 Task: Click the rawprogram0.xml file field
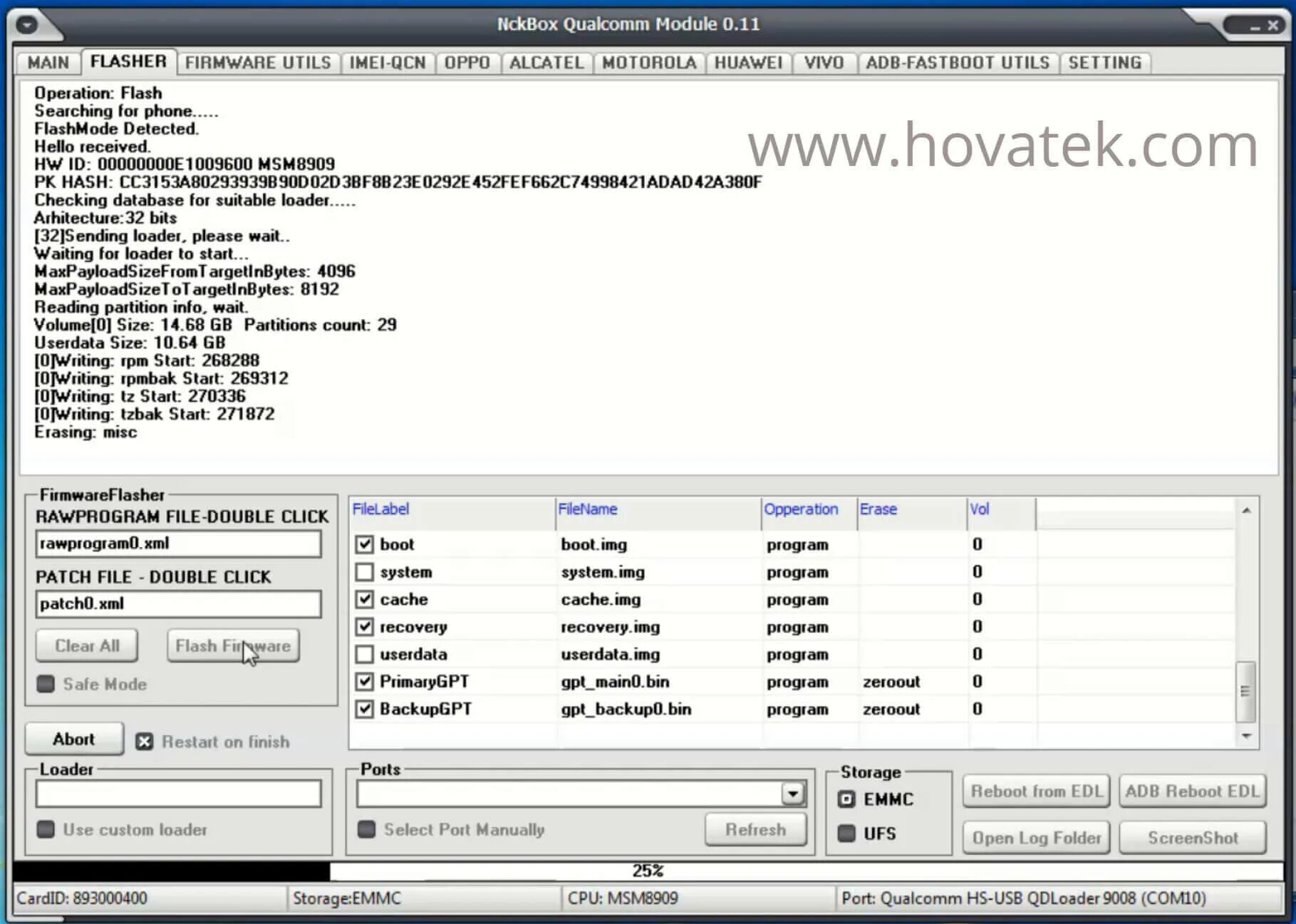178,544
